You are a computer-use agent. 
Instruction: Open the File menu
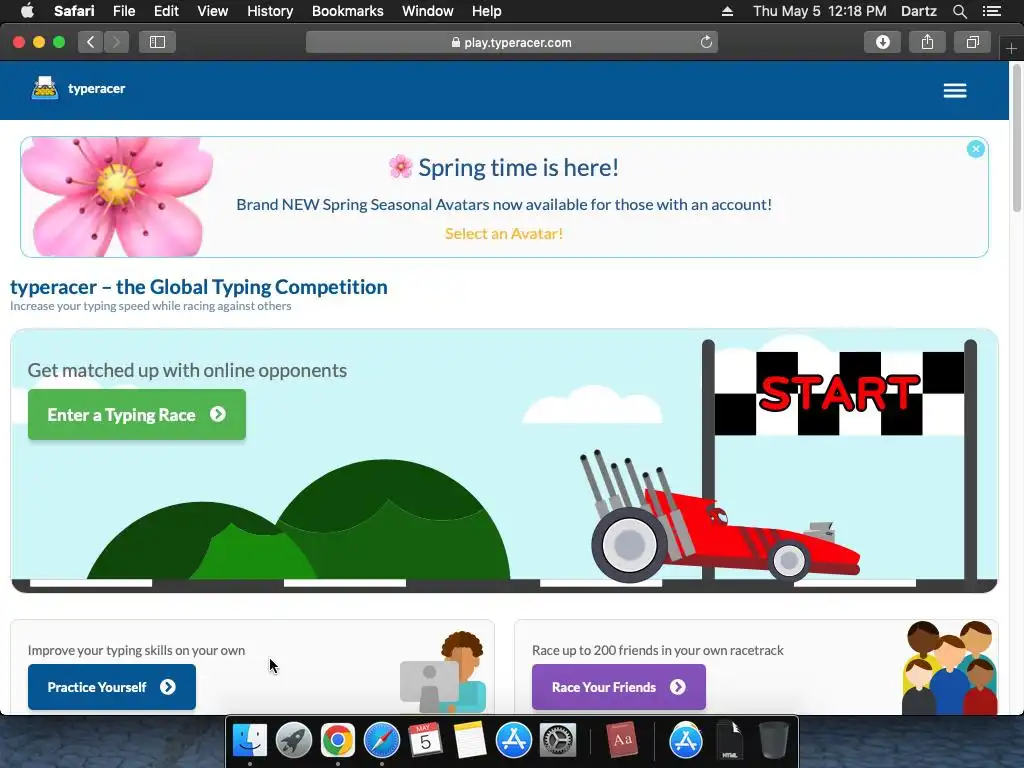(123, 11)
